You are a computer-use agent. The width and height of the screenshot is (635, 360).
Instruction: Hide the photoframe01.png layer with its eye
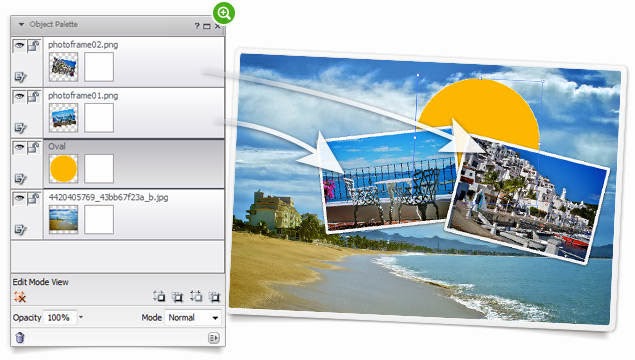coord(19,96)
